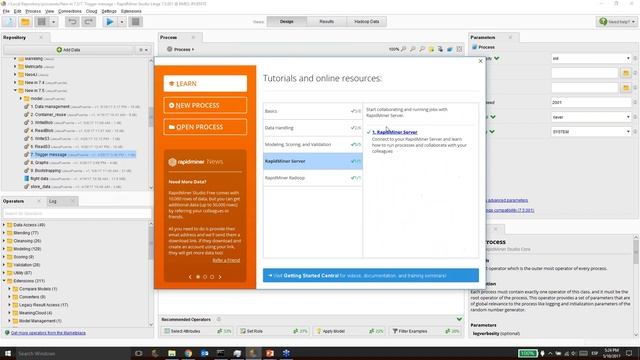This screenshot has height=360, width=640.
Task: Click the Chrome icon in taskbar
Action: [x=188, y=353]
